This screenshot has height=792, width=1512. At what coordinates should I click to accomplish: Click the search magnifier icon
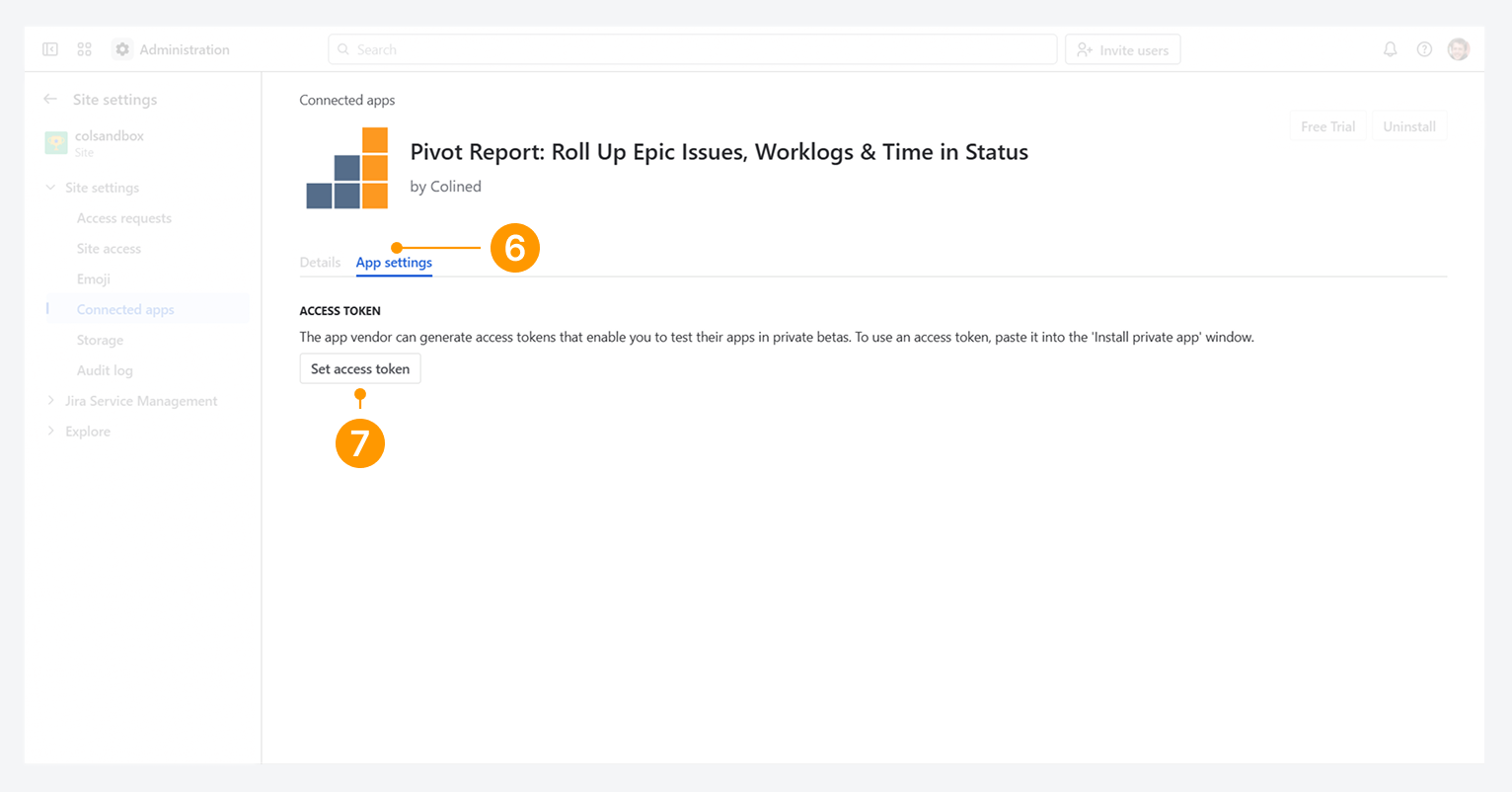(343, 49)
